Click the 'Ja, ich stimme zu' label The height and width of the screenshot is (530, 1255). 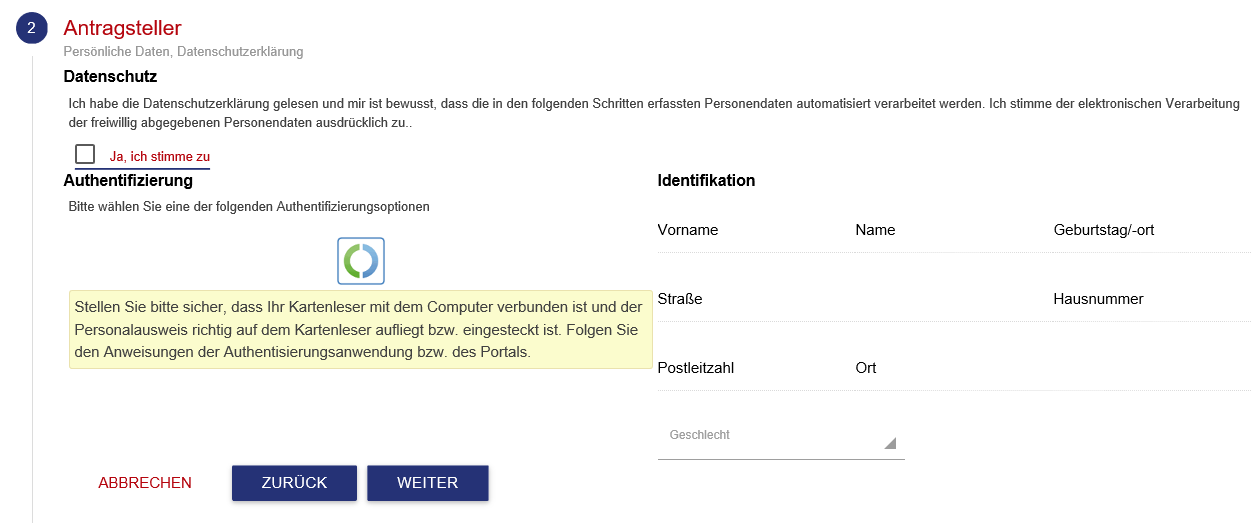click(x=160, y=157)
